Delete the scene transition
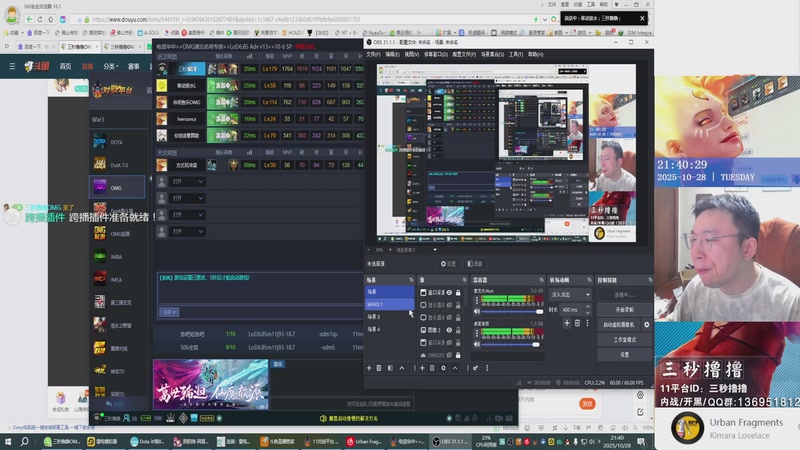 578,323
